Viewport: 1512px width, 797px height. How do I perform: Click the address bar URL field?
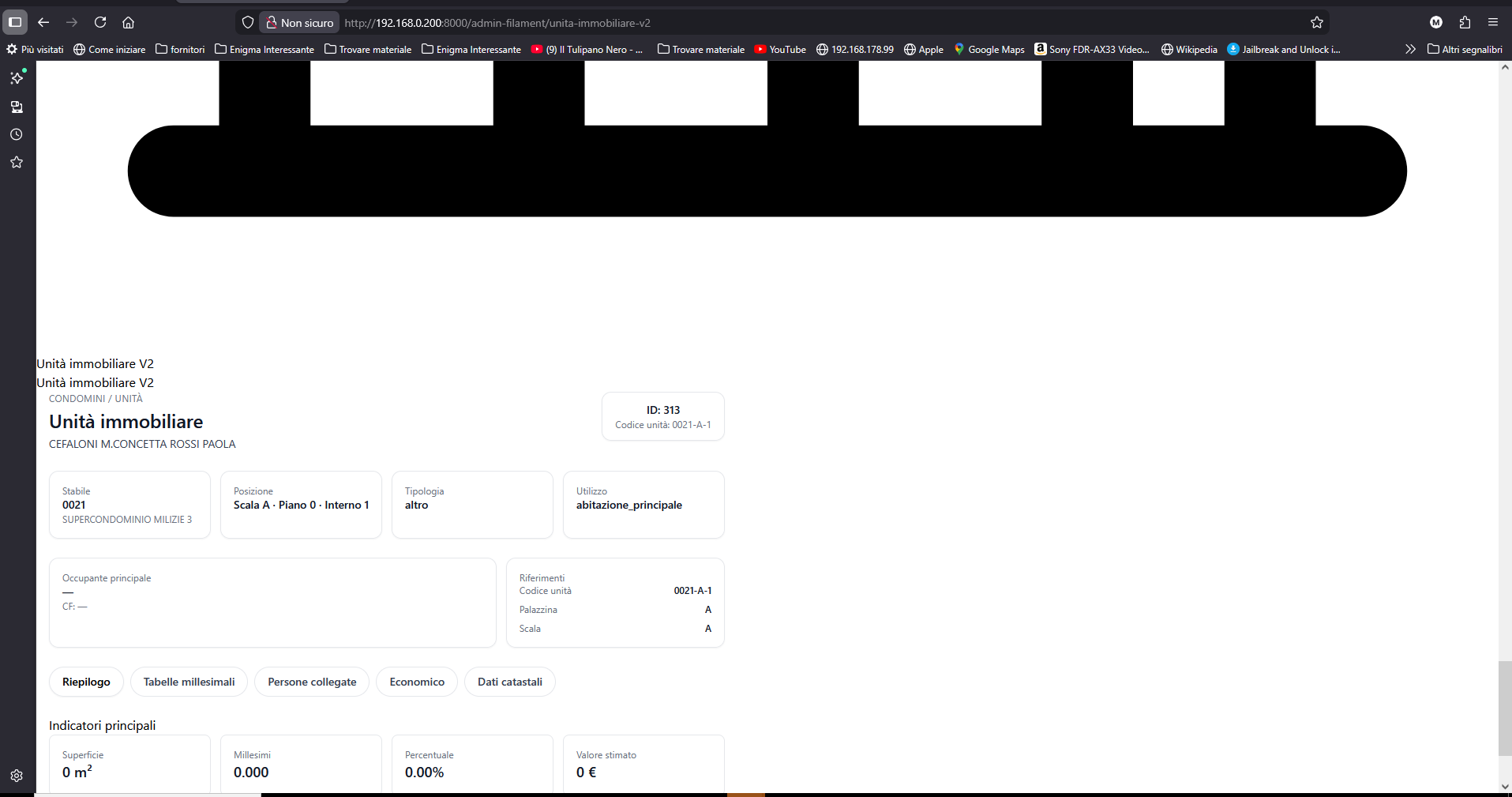pos(821,23)
